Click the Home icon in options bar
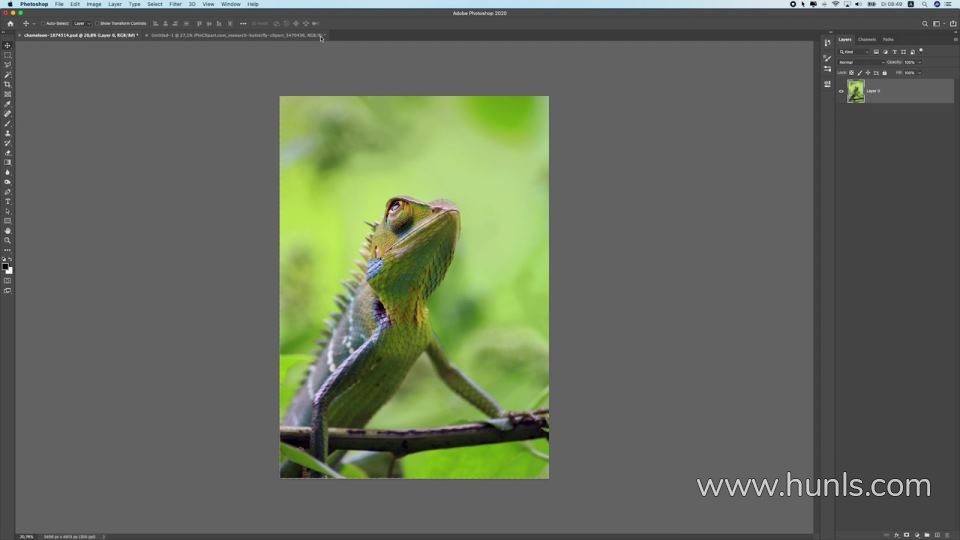960x540 pixels. tap(9, 23)
